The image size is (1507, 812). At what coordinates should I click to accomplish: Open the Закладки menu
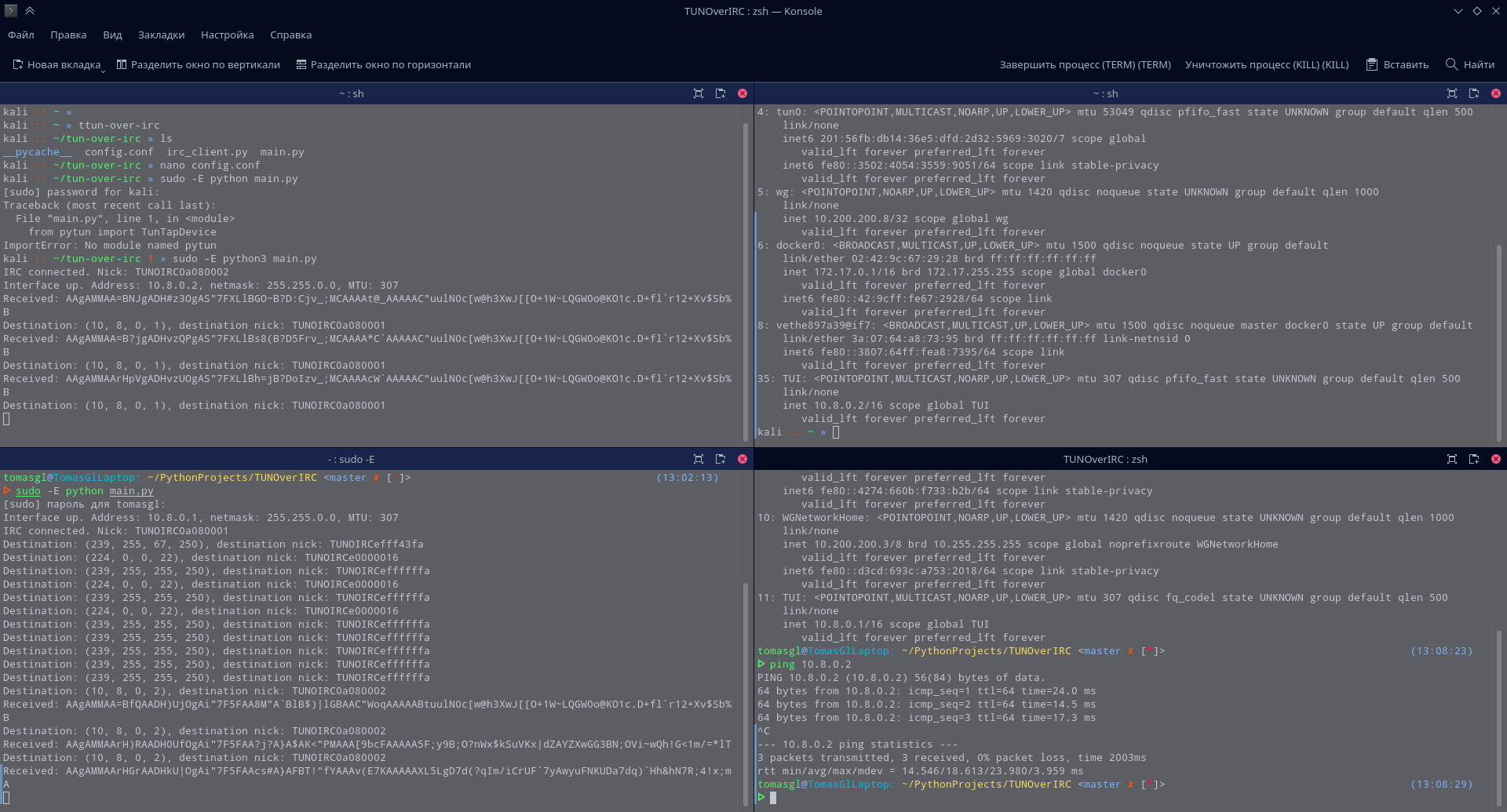pos(161,35)
